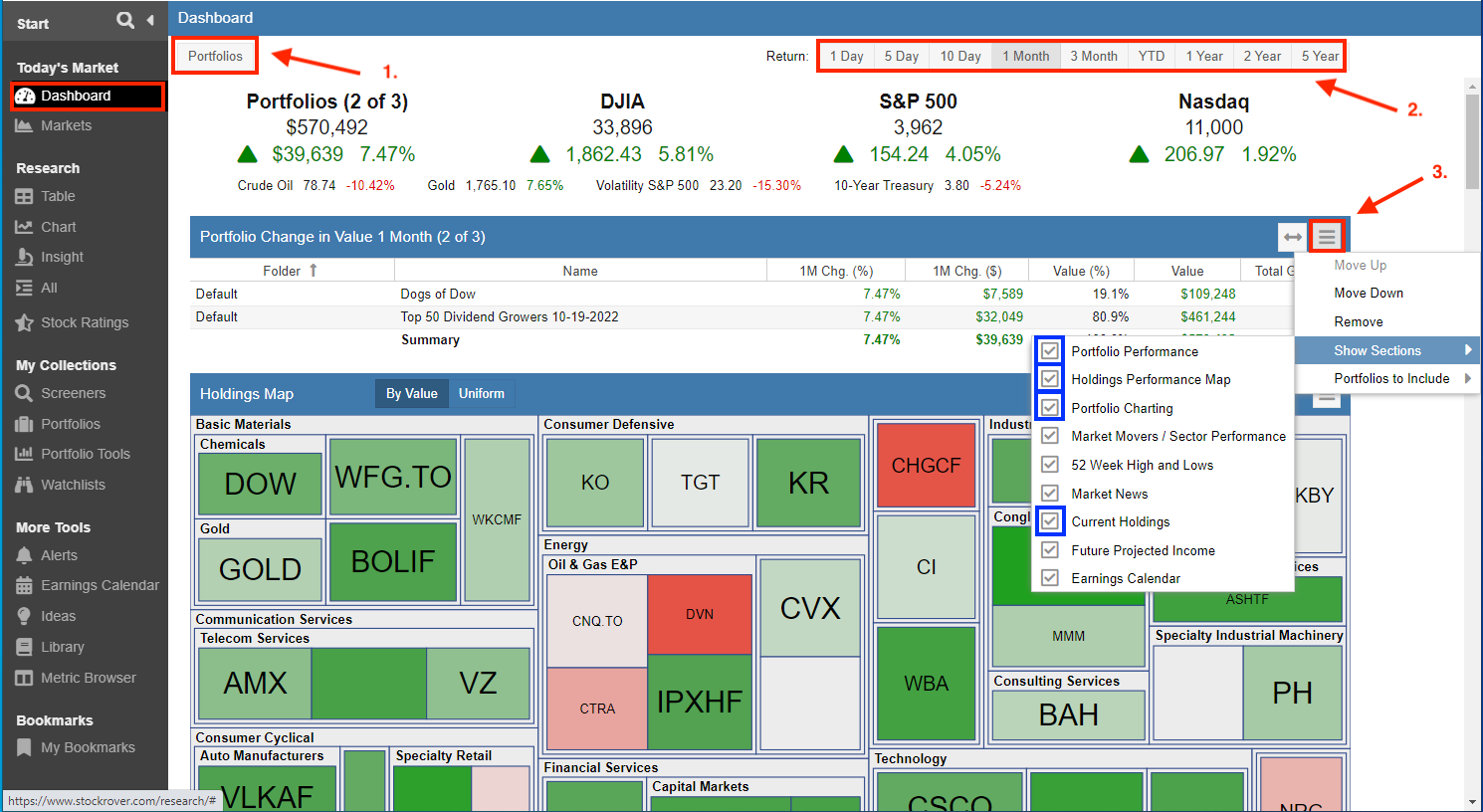Expand the Show Sections submenu
The height and width of the screenshot is (812, 1483).
(1387, 350)
